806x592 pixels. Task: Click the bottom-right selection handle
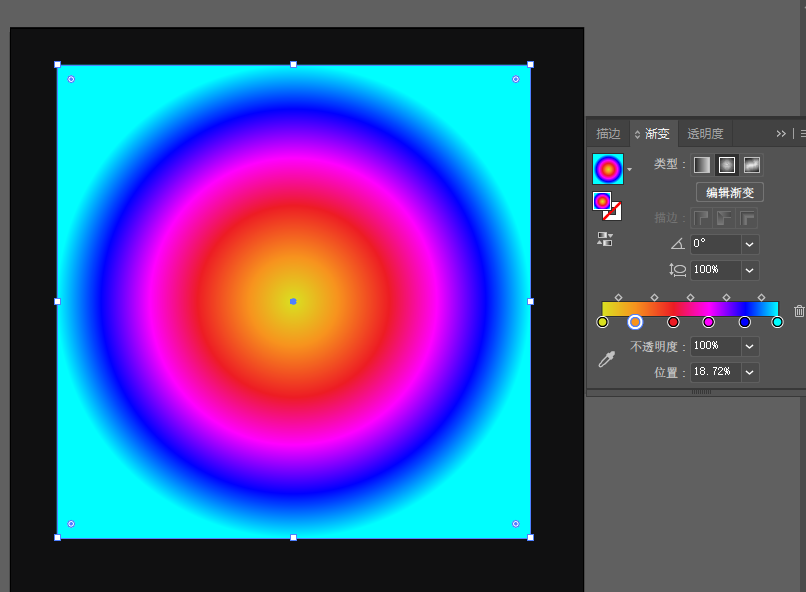click(x=530, y=538)
